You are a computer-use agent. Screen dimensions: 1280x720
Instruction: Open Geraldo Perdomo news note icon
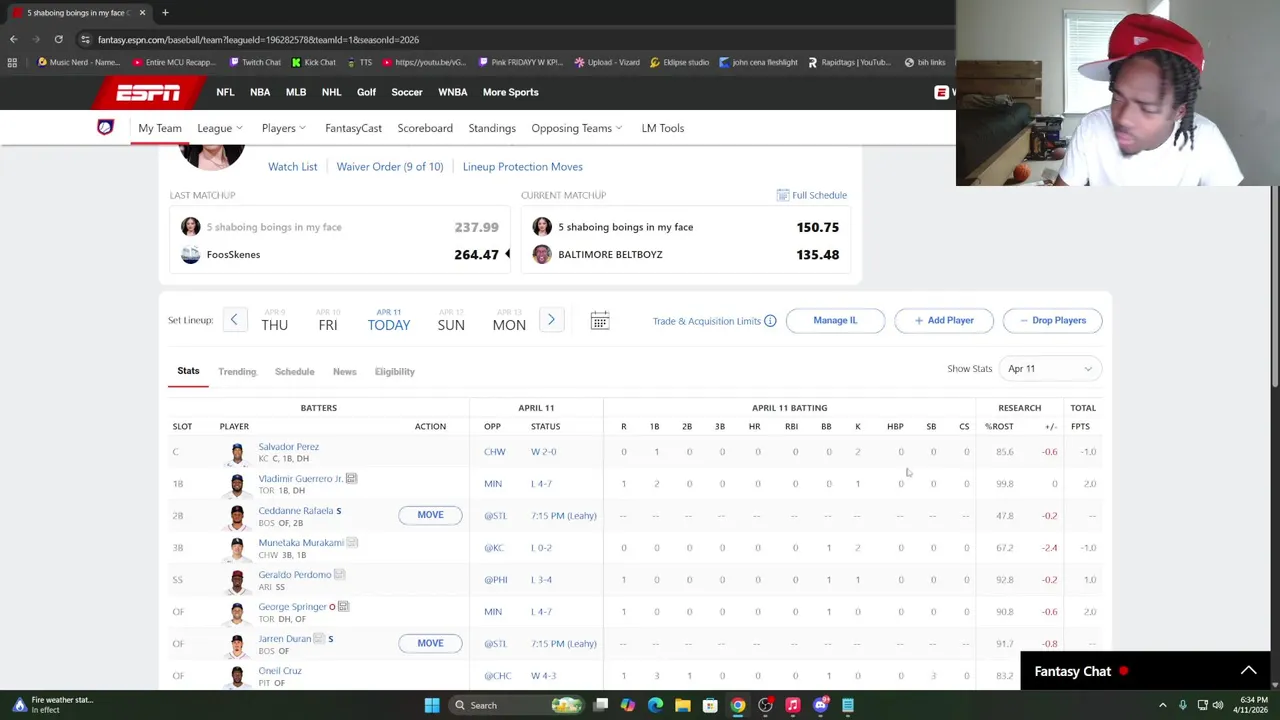(x=339, y=575)
